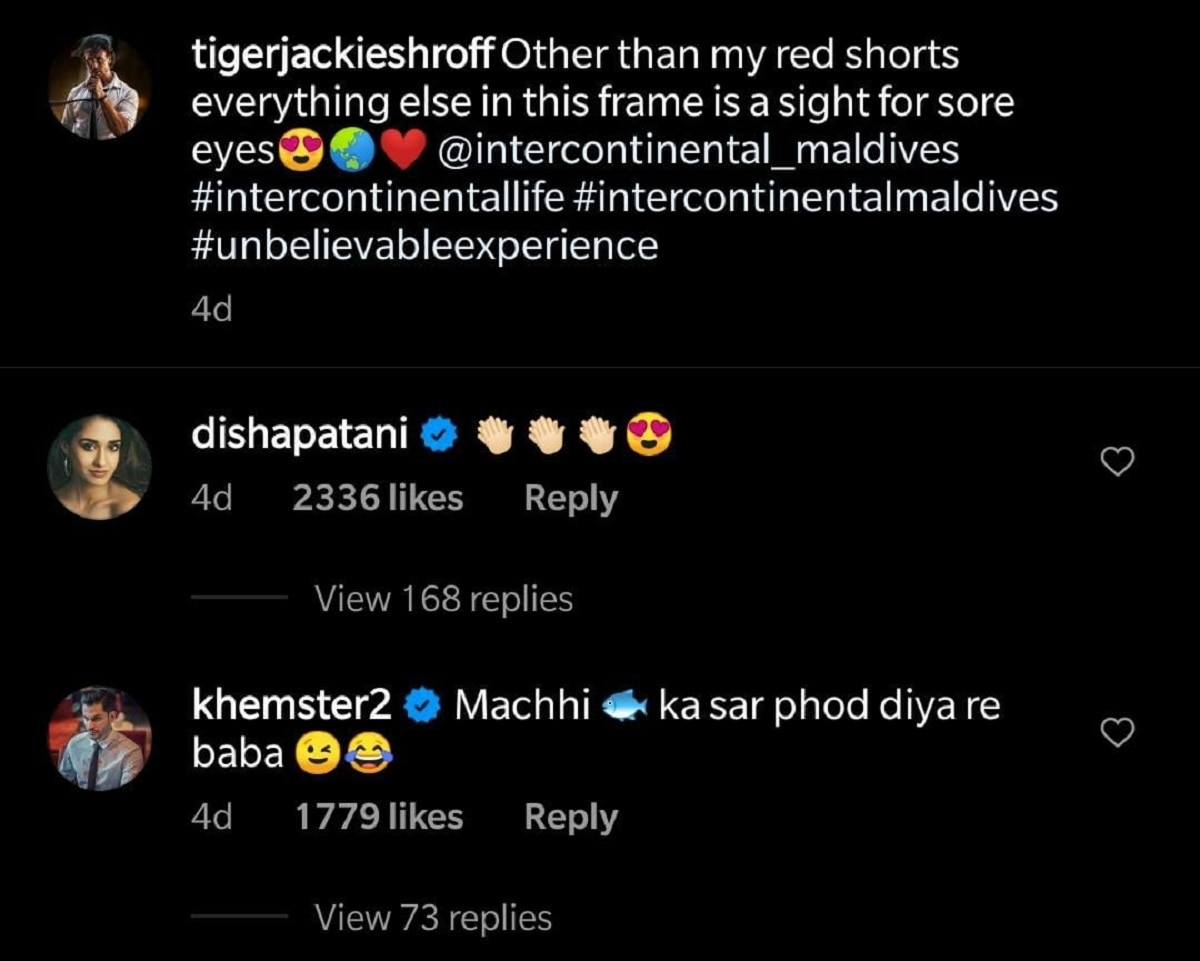1200x961 pixels.
Task: Open the #unbelievableexperience hashtag
Action: [x=424, y=245]
